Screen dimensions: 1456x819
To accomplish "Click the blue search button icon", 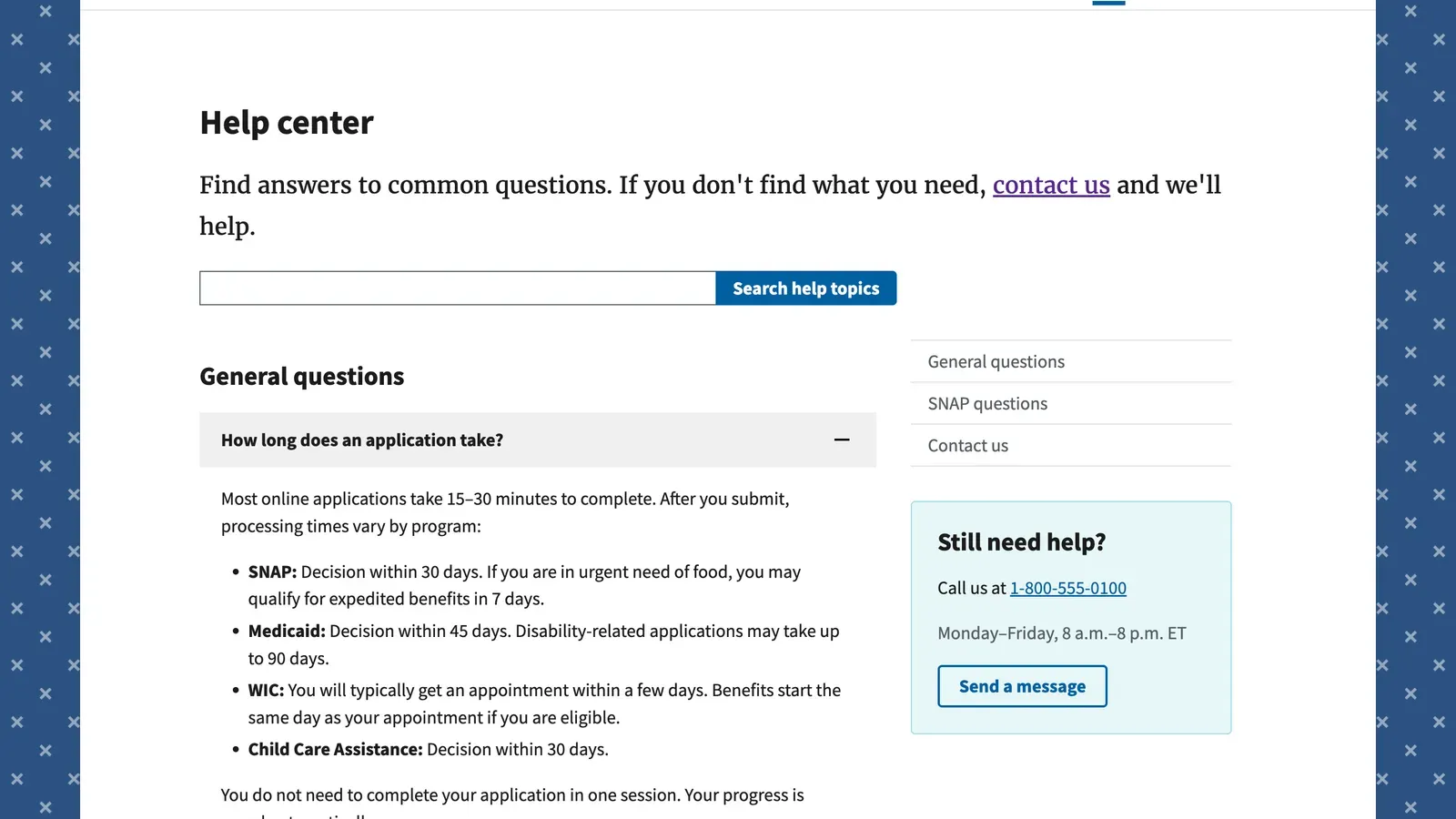I will coord(805,288).
